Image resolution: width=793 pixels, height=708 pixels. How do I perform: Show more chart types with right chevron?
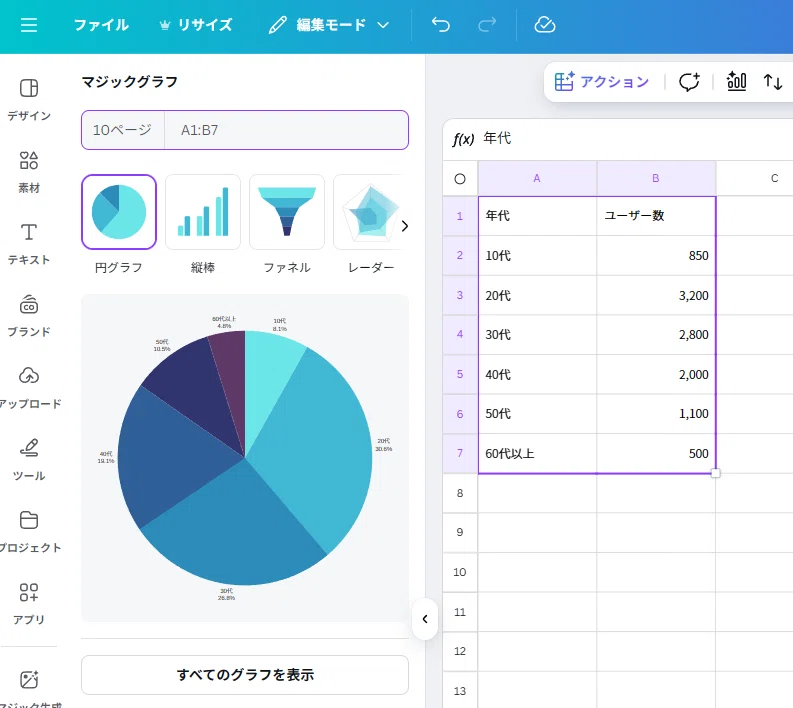point(405,226)
